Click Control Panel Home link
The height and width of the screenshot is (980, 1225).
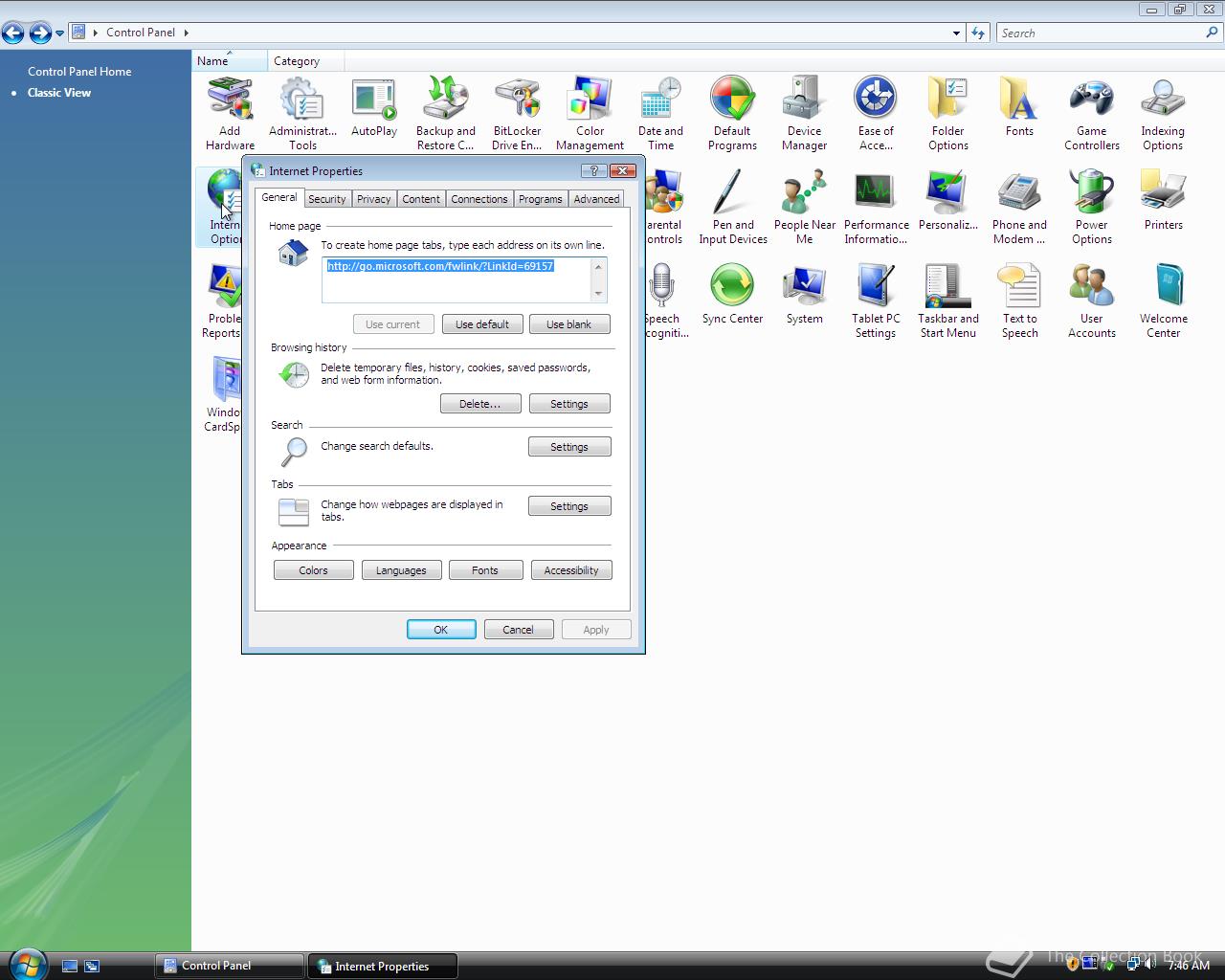tap(79, 72)
